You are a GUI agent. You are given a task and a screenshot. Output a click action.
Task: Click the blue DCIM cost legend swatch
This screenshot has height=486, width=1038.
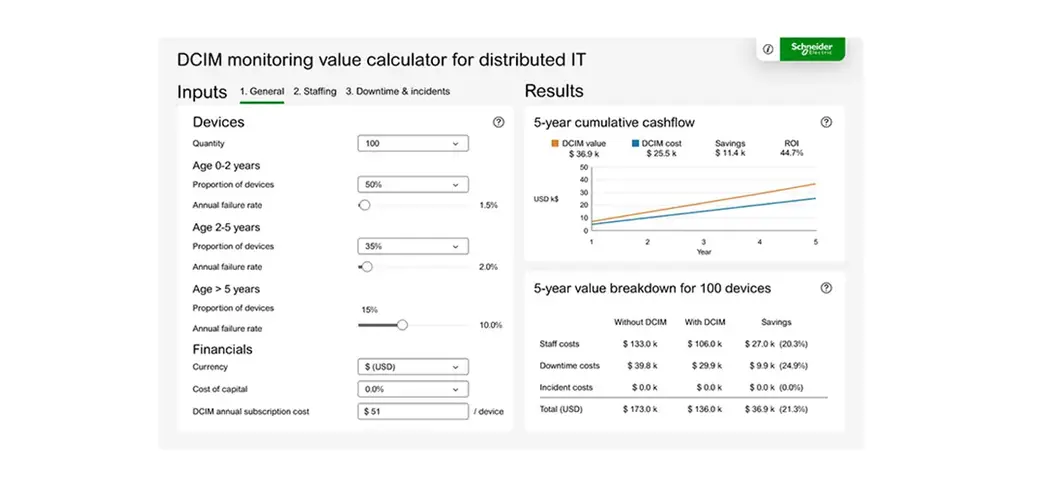pyautogui.click(x=636, y=144)
